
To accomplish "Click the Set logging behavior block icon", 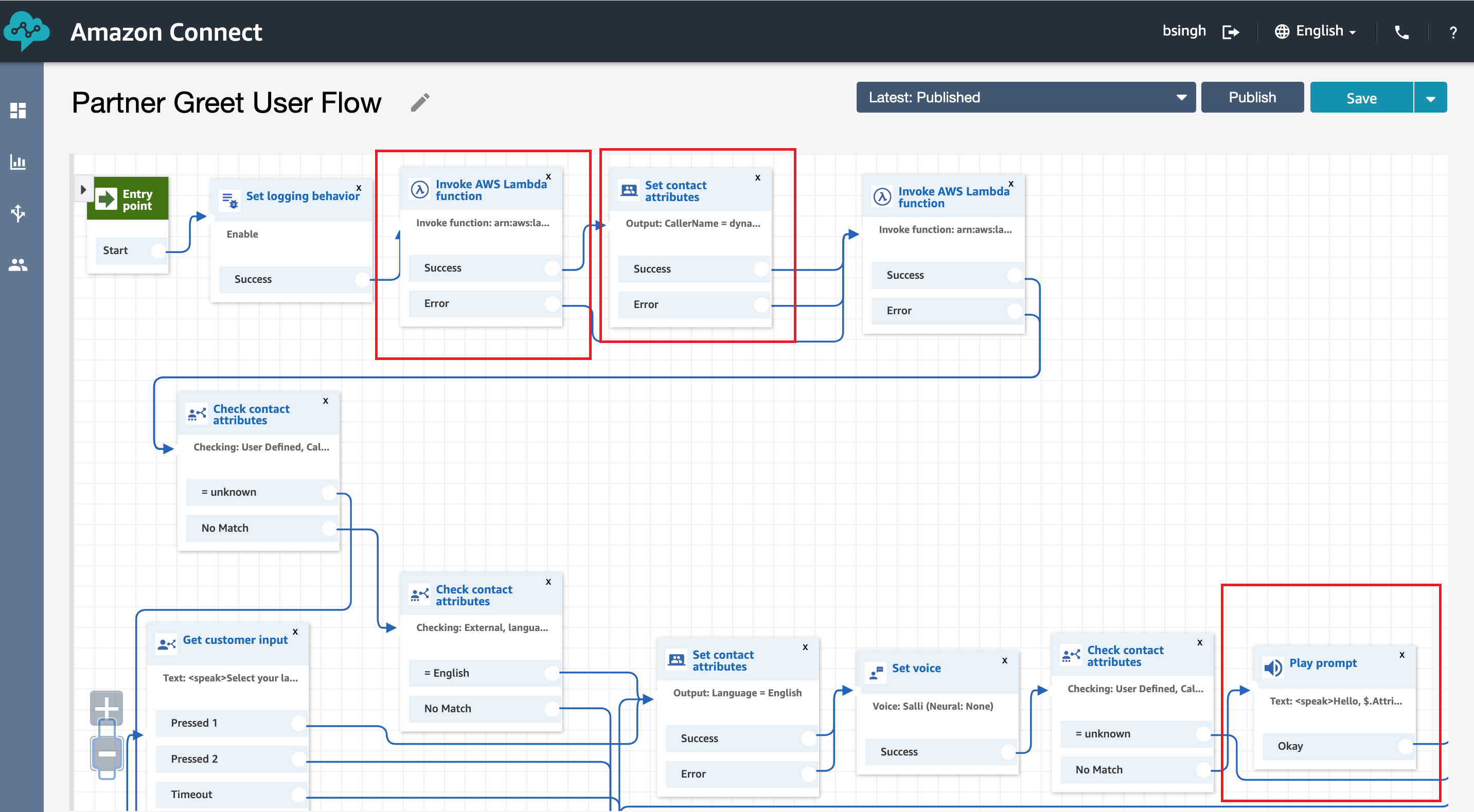I will click(x=230, y=200).
